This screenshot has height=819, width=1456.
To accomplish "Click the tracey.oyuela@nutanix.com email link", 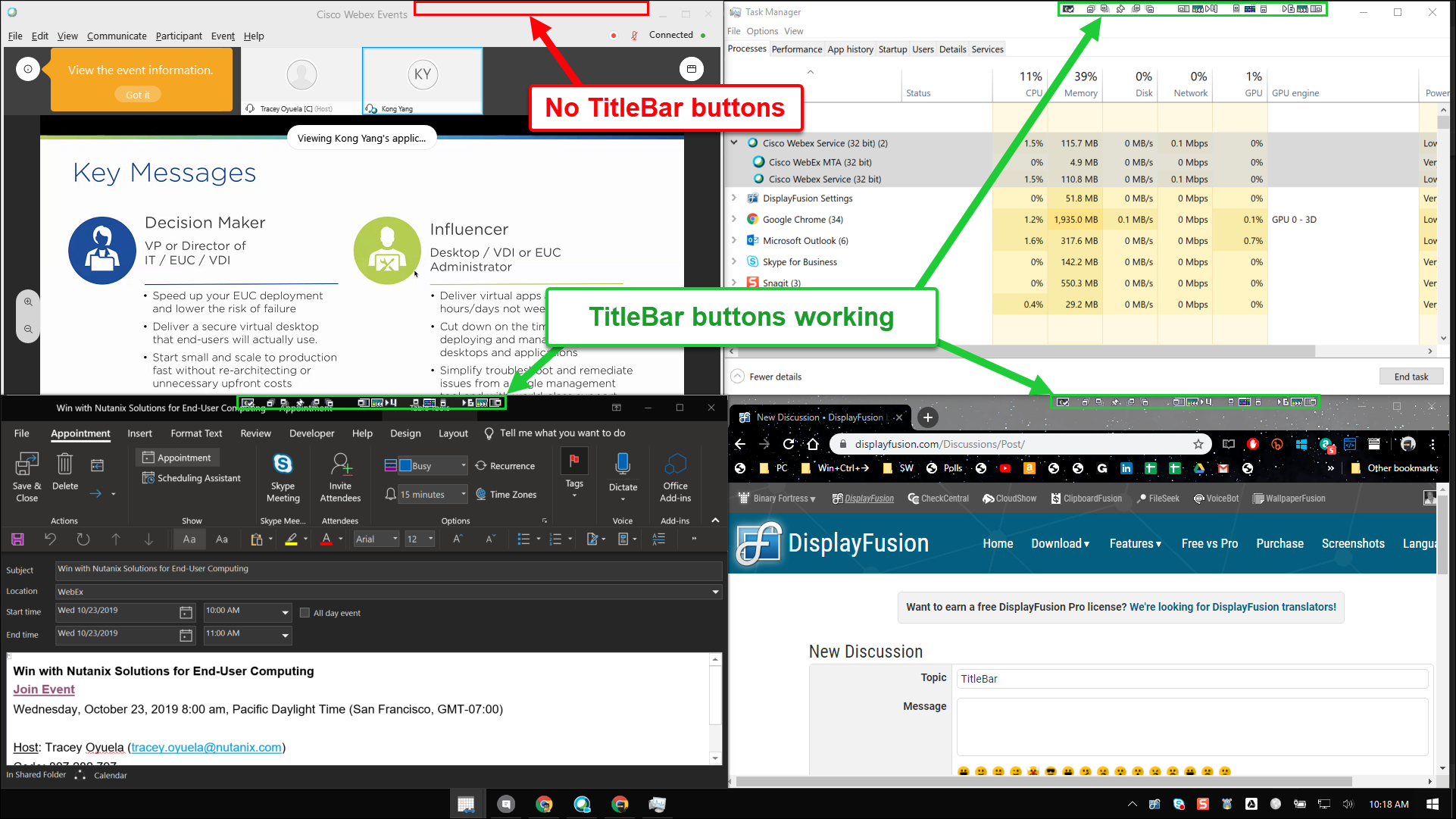I will 207,748.
